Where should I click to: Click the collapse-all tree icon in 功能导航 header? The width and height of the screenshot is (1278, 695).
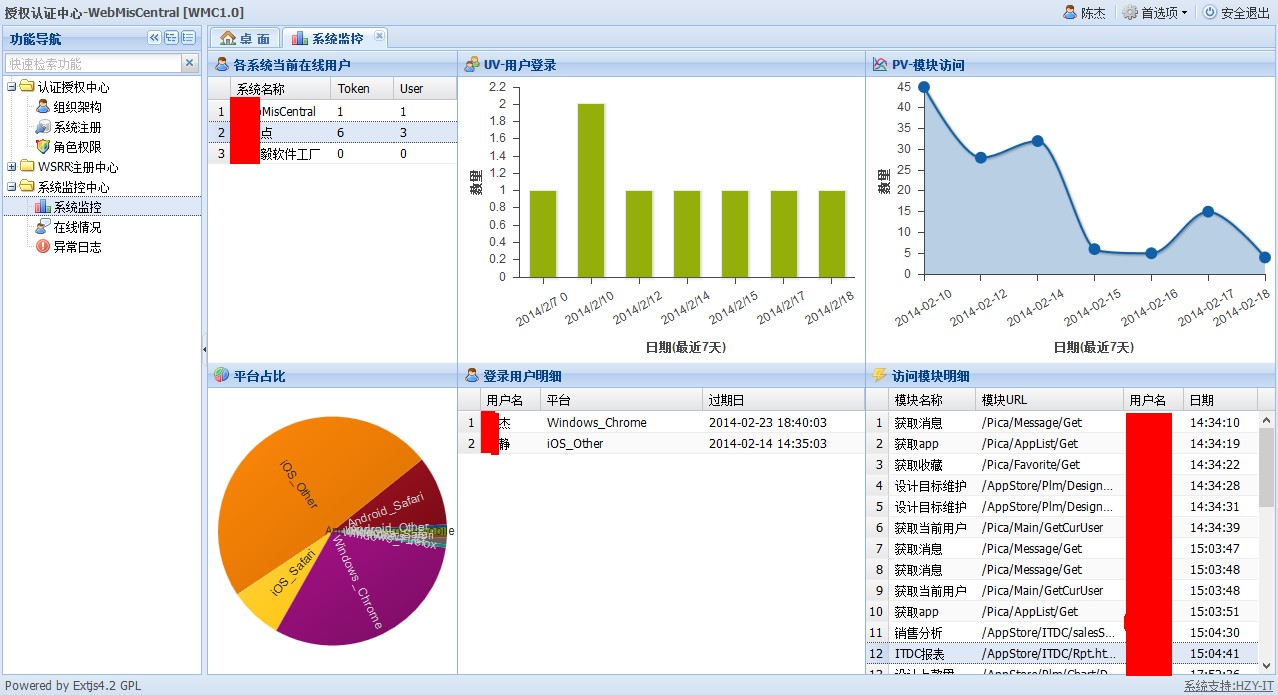188,38
